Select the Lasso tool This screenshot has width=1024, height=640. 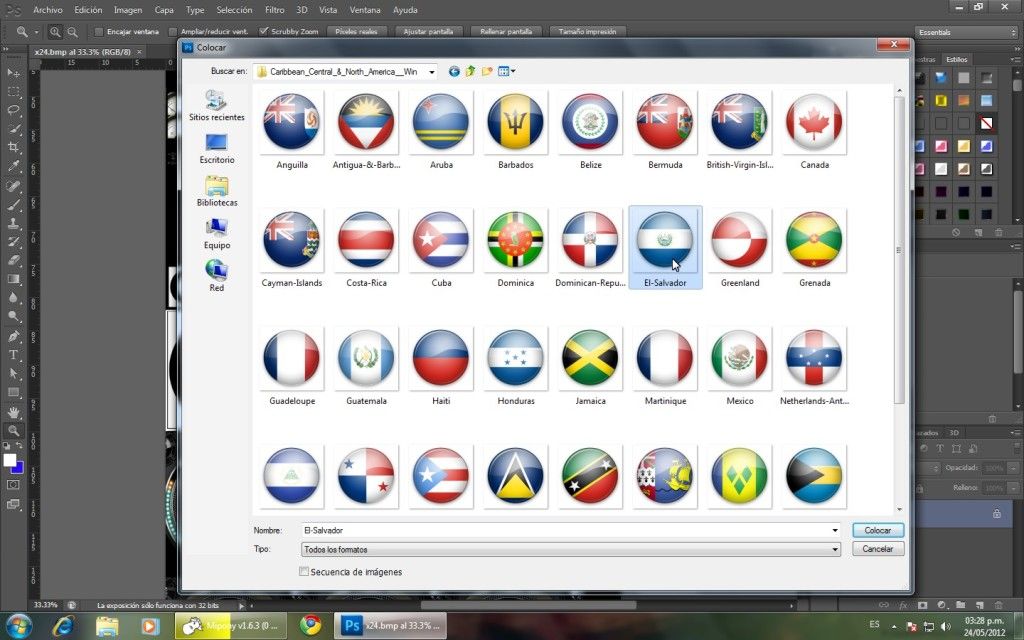pos(13,110)
